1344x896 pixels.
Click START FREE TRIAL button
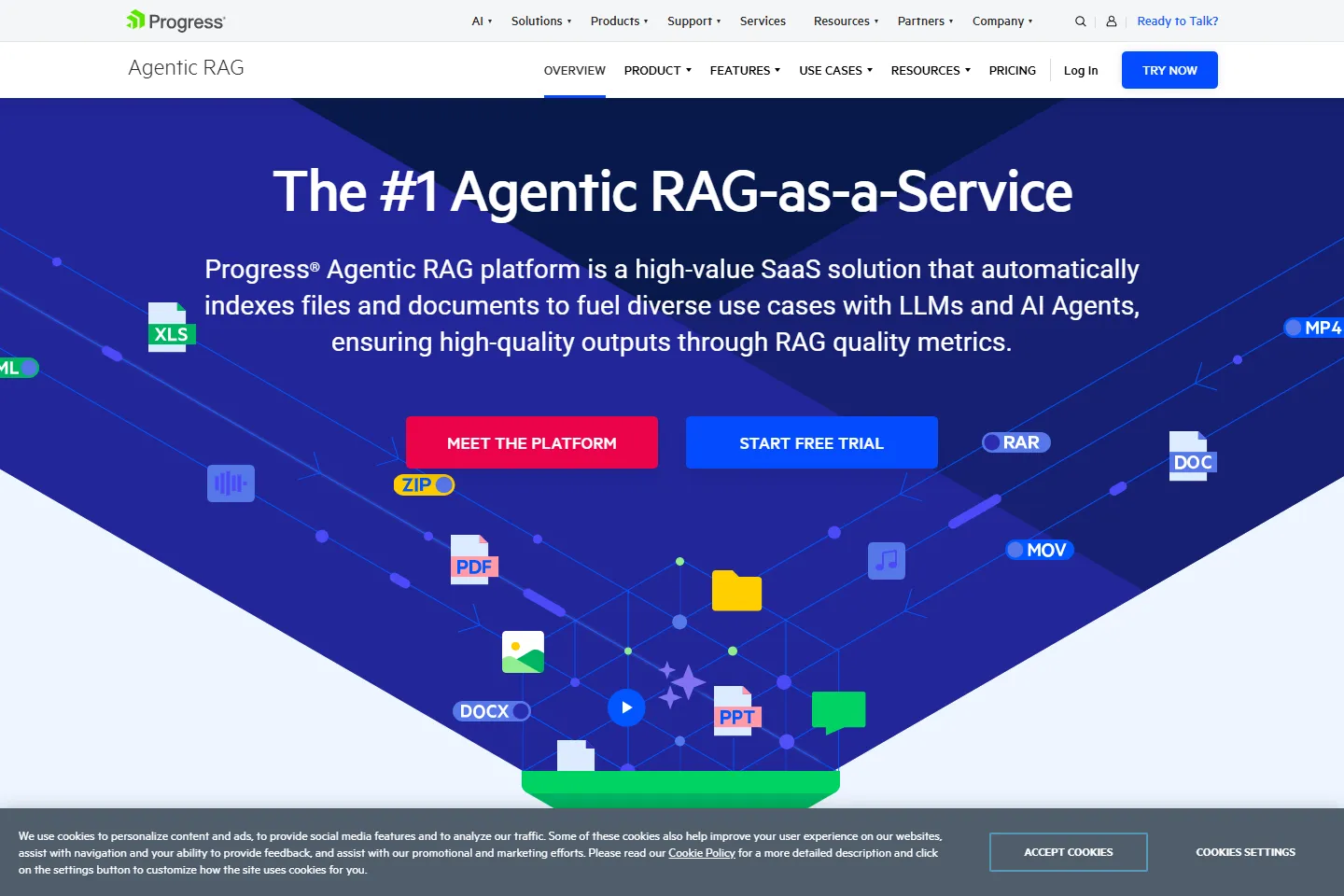coord(812,442)
